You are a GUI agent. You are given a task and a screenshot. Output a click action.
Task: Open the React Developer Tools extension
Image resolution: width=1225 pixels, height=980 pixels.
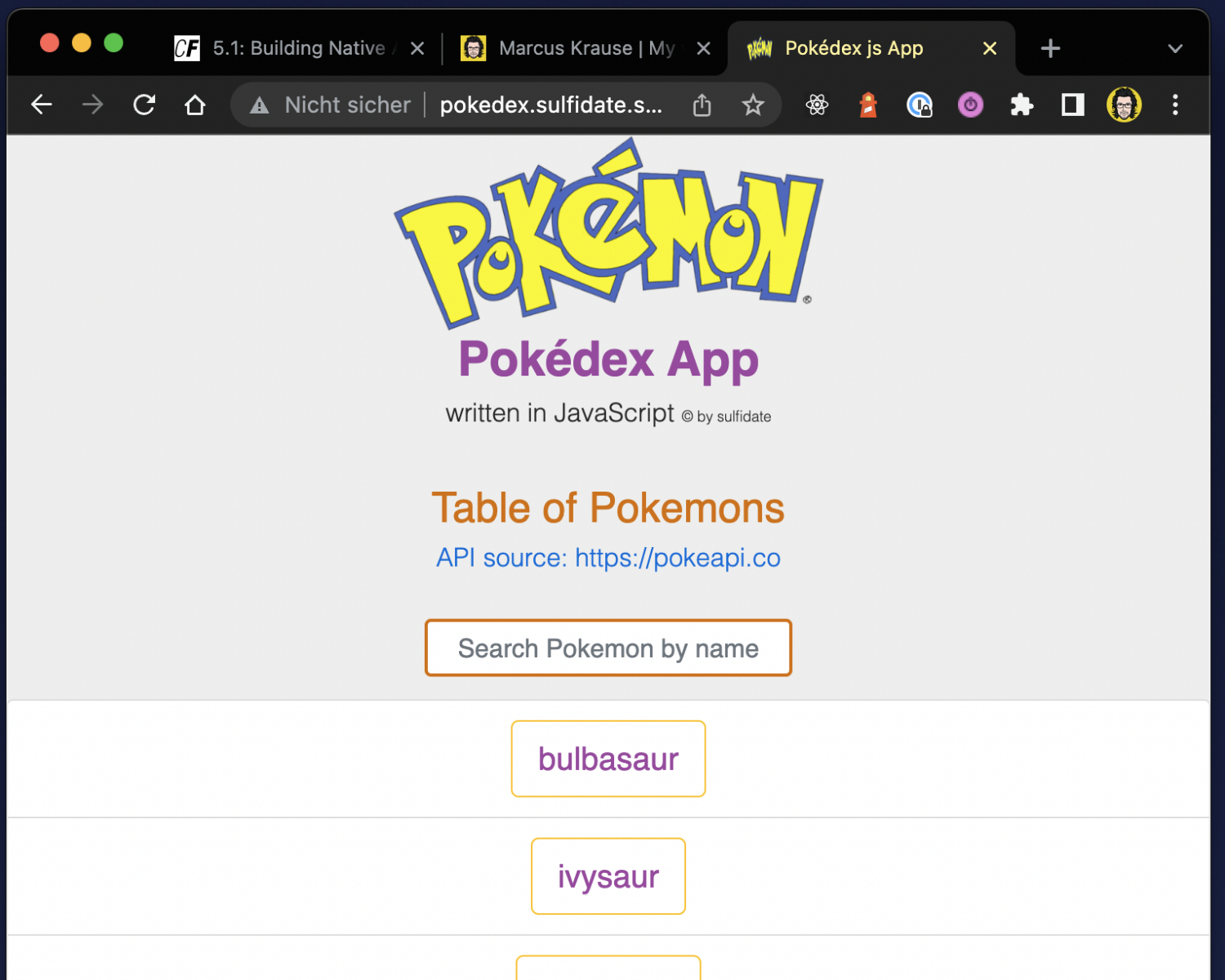point(817,105)
